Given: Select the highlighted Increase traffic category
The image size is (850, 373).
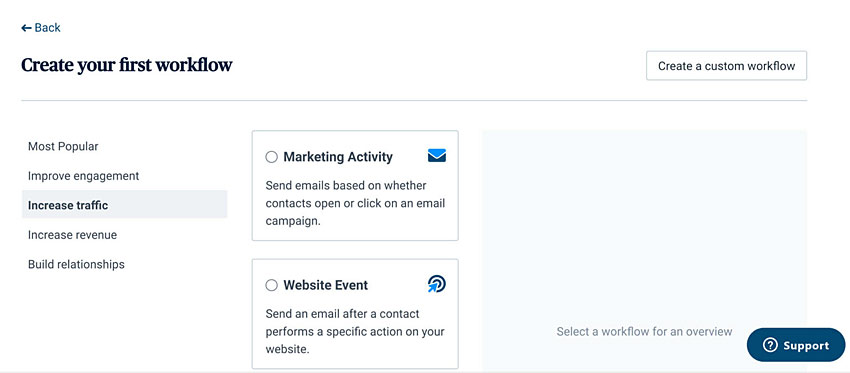Looking at the screenshot, I should click(124, 205).
